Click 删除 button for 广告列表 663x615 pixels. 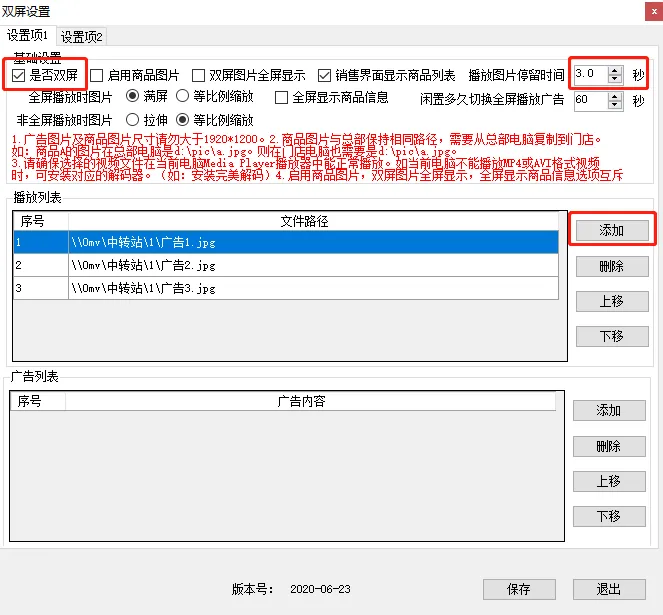pyautogui.click(x=609, y=446)
